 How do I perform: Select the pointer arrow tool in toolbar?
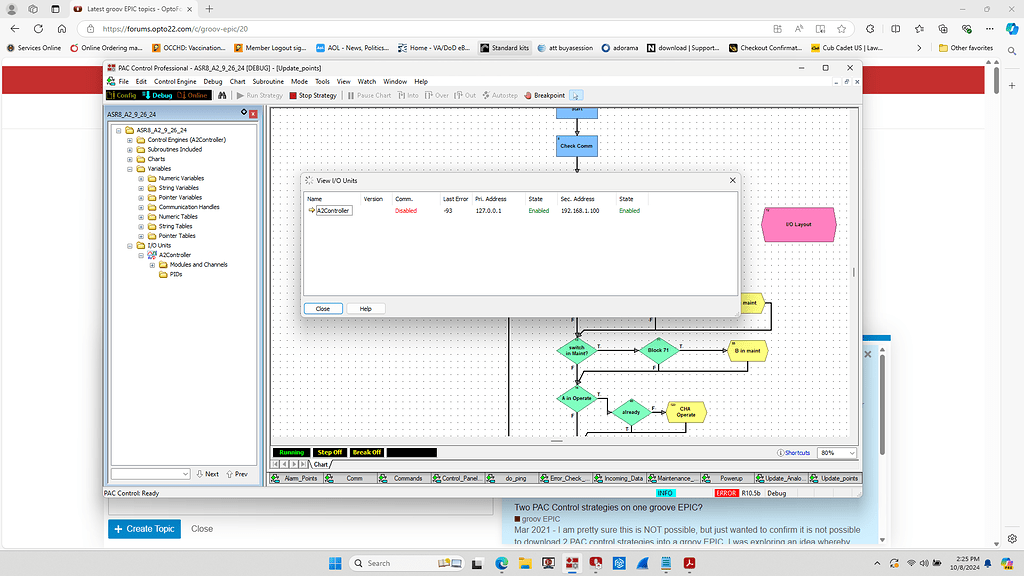(575, 95)
